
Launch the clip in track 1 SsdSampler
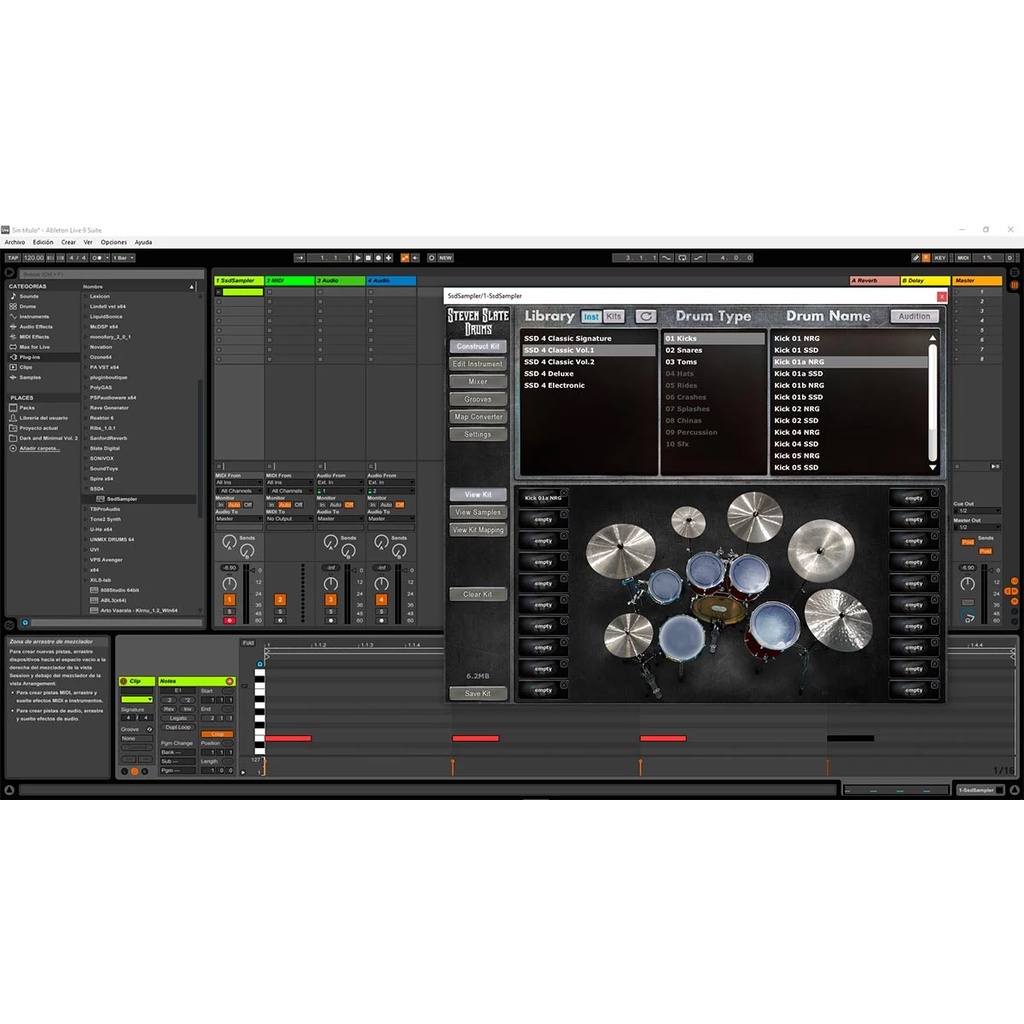pos(219,292)
